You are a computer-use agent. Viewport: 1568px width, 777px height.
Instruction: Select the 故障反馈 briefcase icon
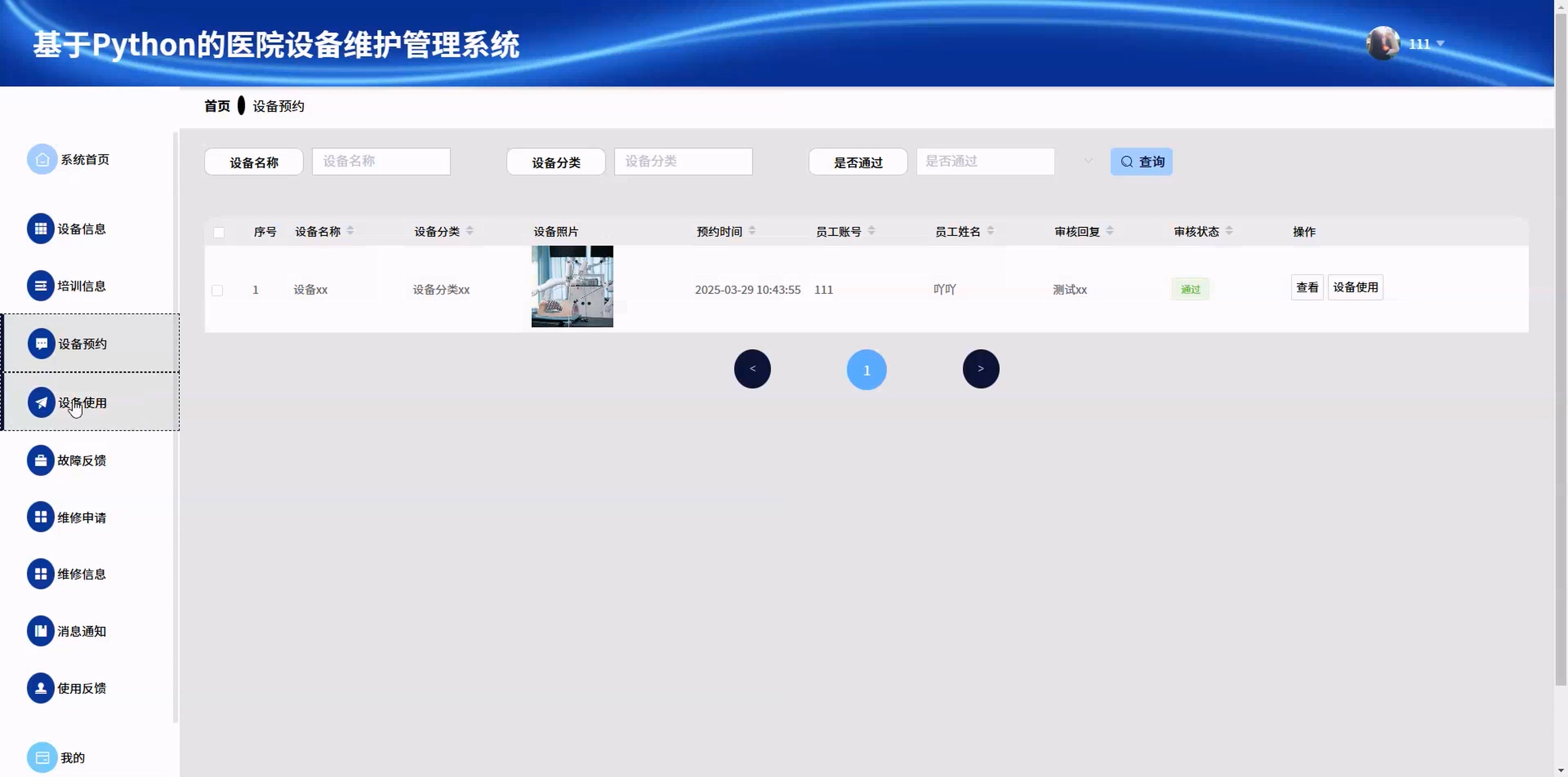click(41, 461)
